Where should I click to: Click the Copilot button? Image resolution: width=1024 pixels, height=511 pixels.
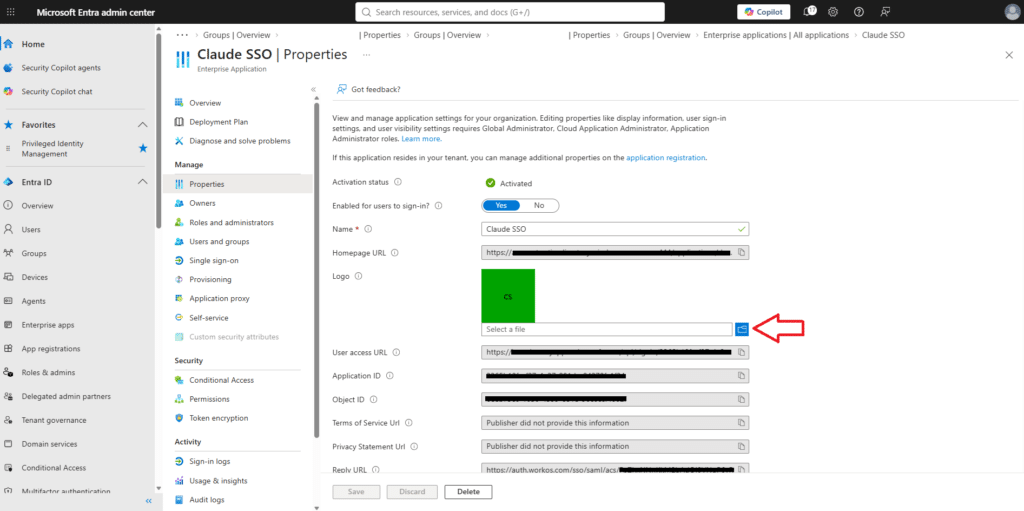tap(763, 12)
